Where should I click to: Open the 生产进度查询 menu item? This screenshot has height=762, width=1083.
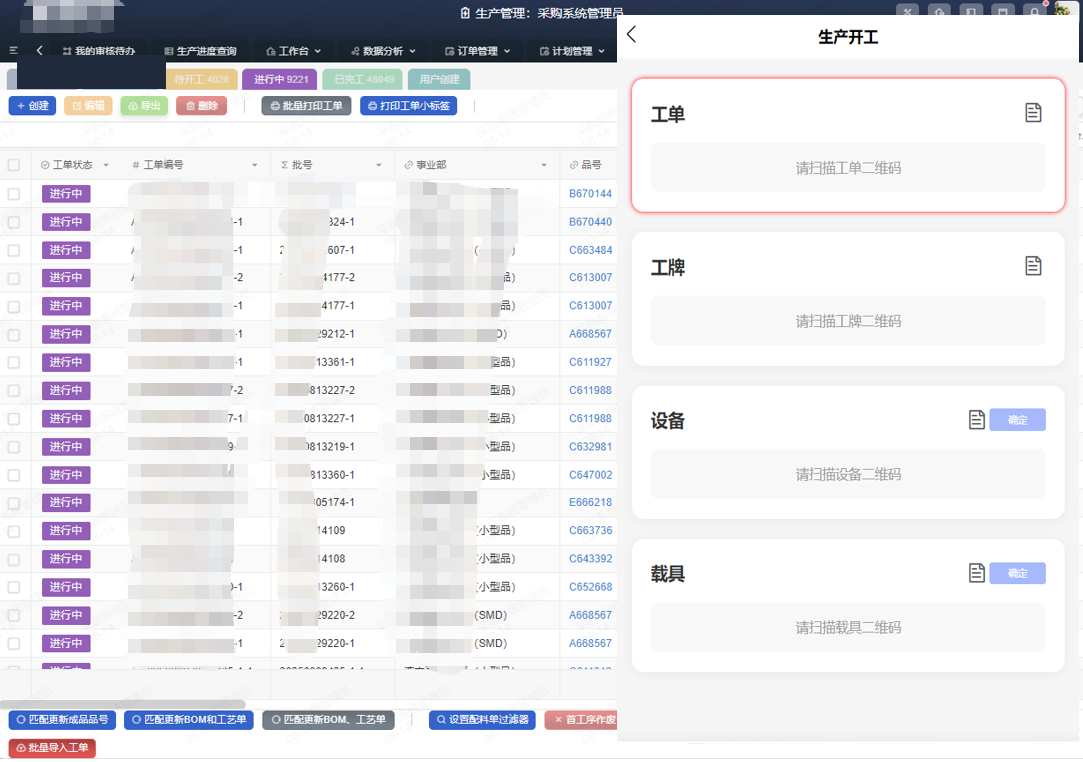(200, 51)
